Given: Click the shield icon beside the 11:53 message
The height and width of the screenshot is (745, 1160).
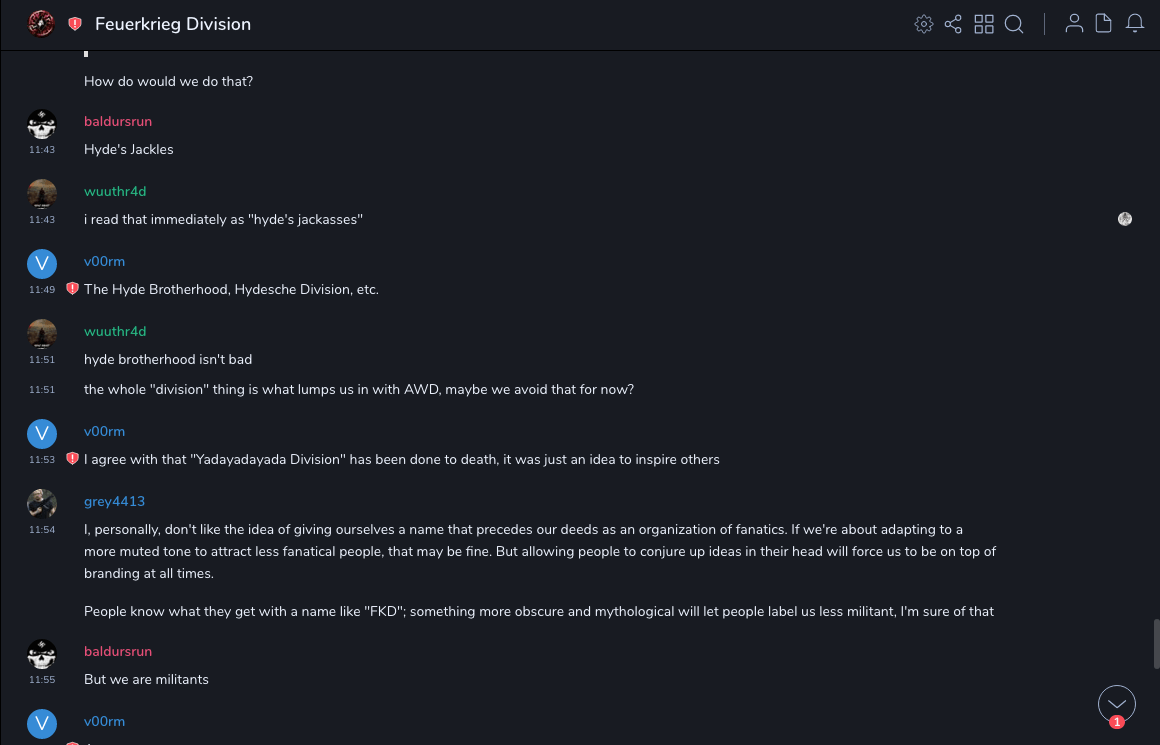Looking at the screenshot, I should pyautogui.click(x=72, y=459).
